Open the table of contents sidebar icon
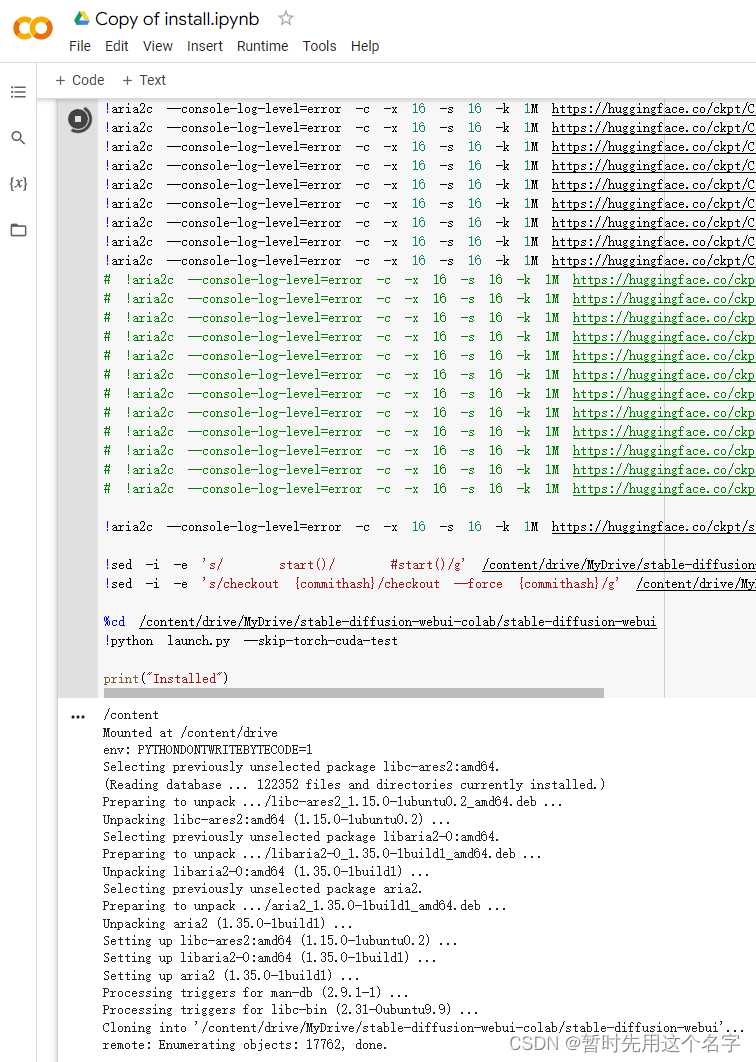The height and width of the screenshot is (1062, 756). point(18,91)
